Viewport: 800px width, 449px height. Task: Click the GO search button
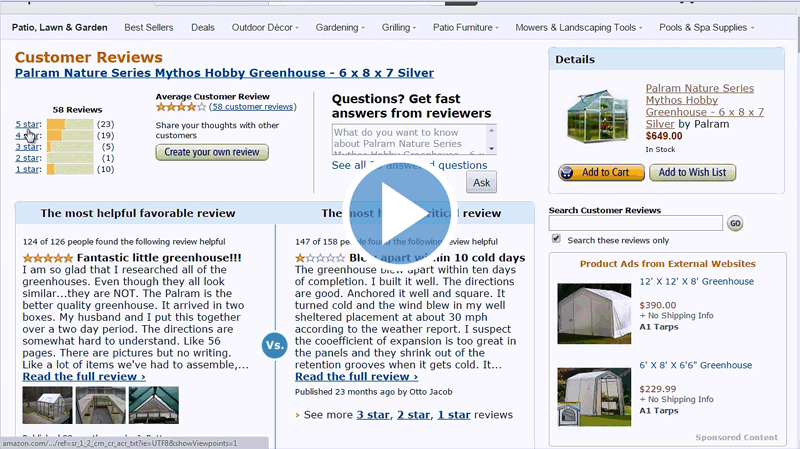(735, 223)
